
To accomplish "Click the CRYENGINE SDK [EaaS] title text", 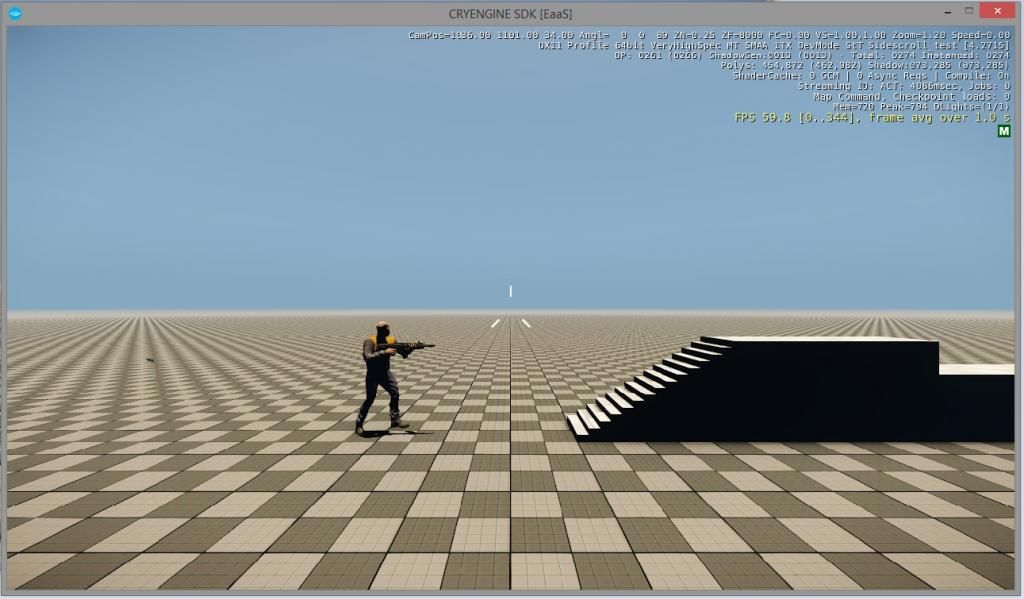I will (x=511, y=13).
